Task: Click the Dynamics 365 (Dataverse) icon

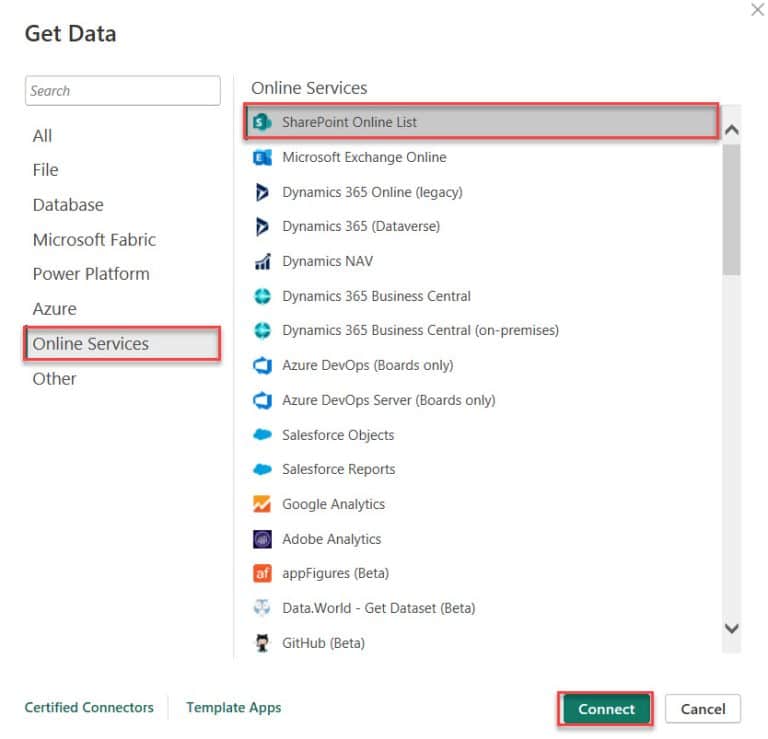Action: pyautogui.click(x=262, y=226)
